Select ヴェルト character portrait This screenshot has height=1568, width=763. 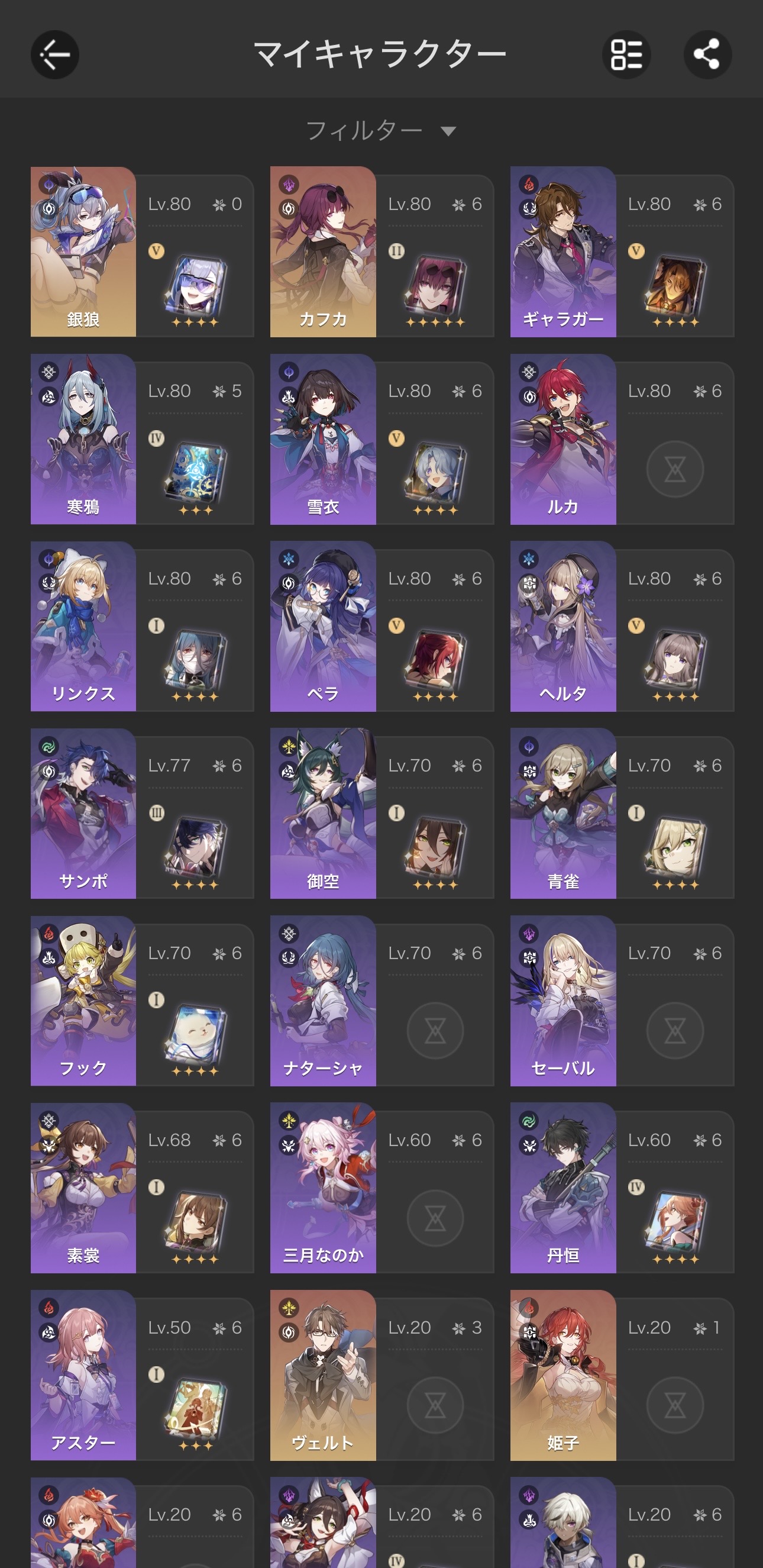point(323,1376)
